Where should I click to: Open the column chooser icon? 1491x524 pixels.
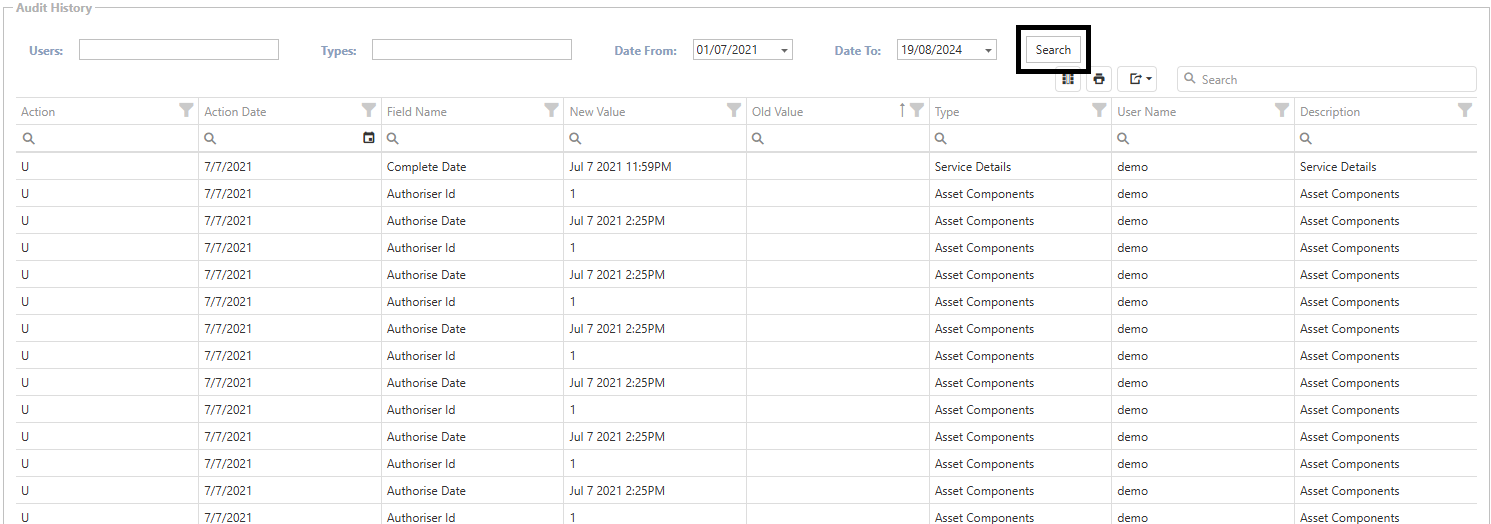[1068, 80]
